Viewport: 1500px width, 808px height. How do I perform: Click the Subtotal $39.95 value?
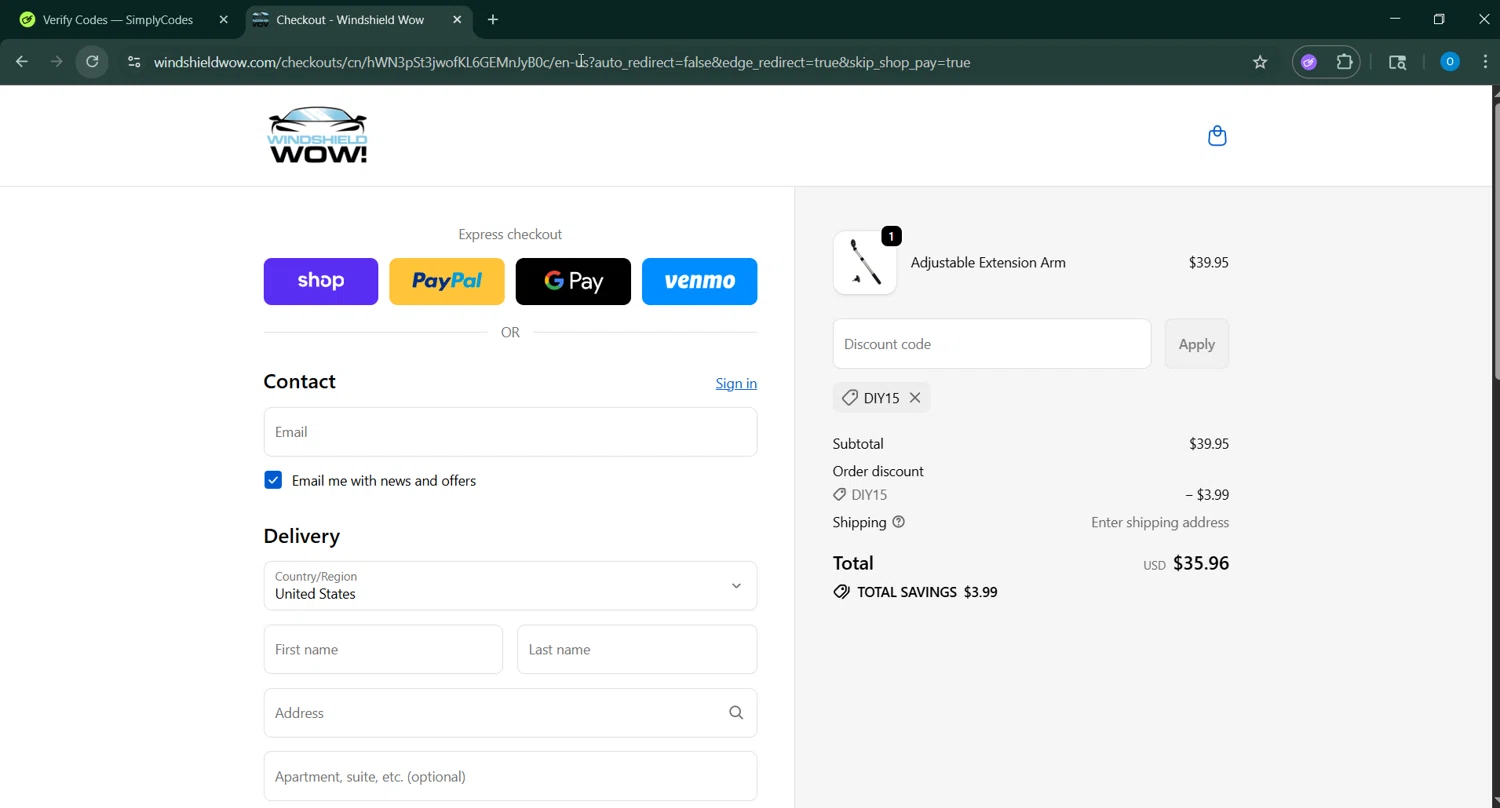1209,444
